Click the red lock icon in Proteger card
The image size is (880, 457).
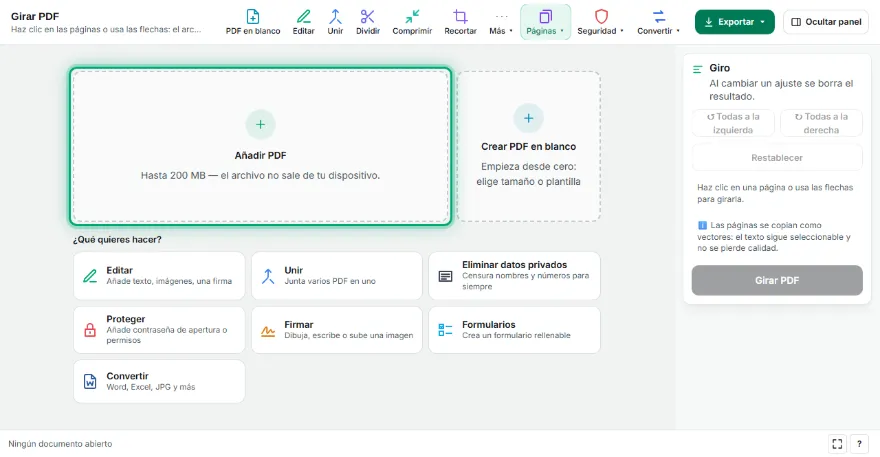[x=90, y=330]
